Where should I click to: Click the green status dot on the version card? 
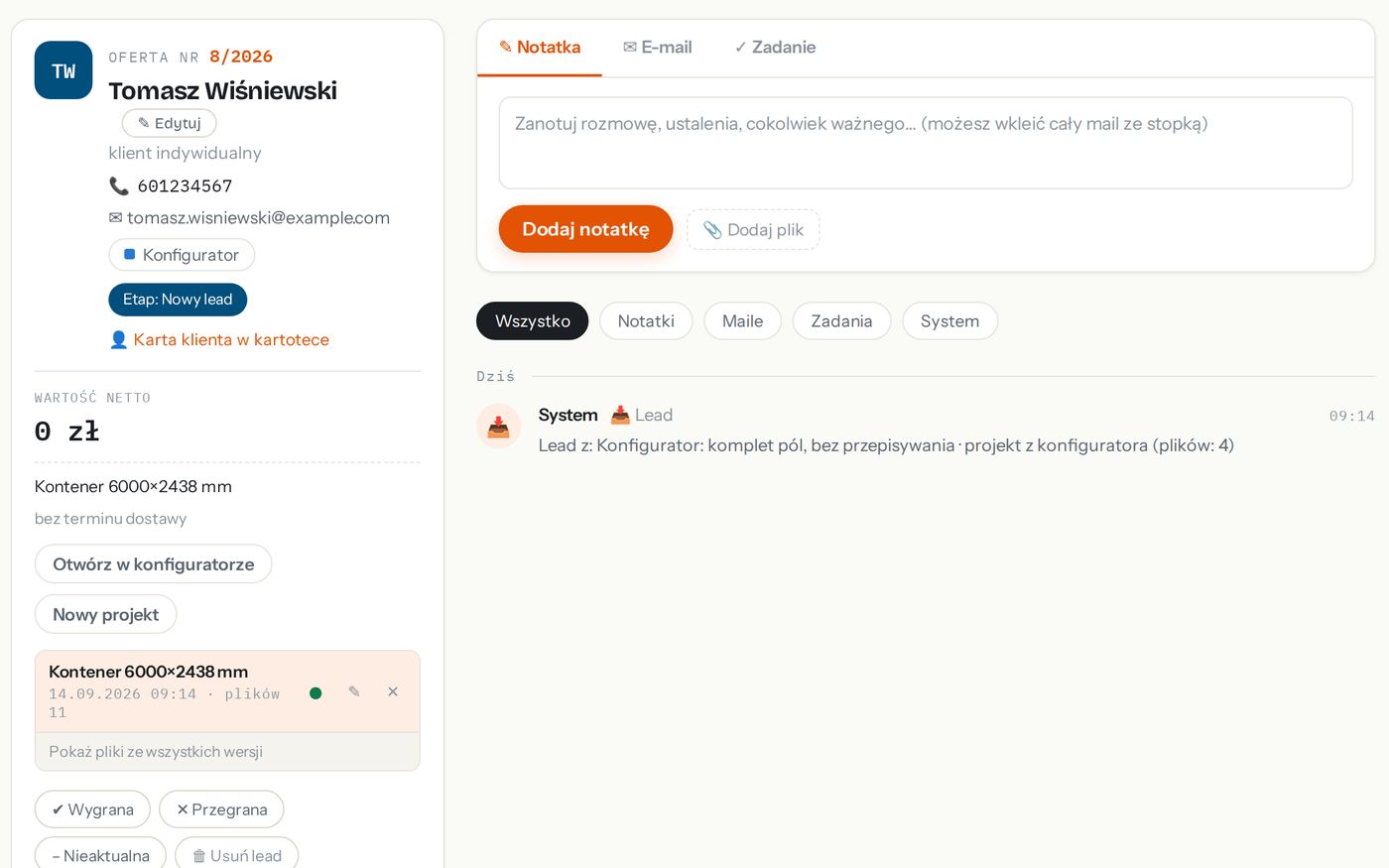click(316, 693)
